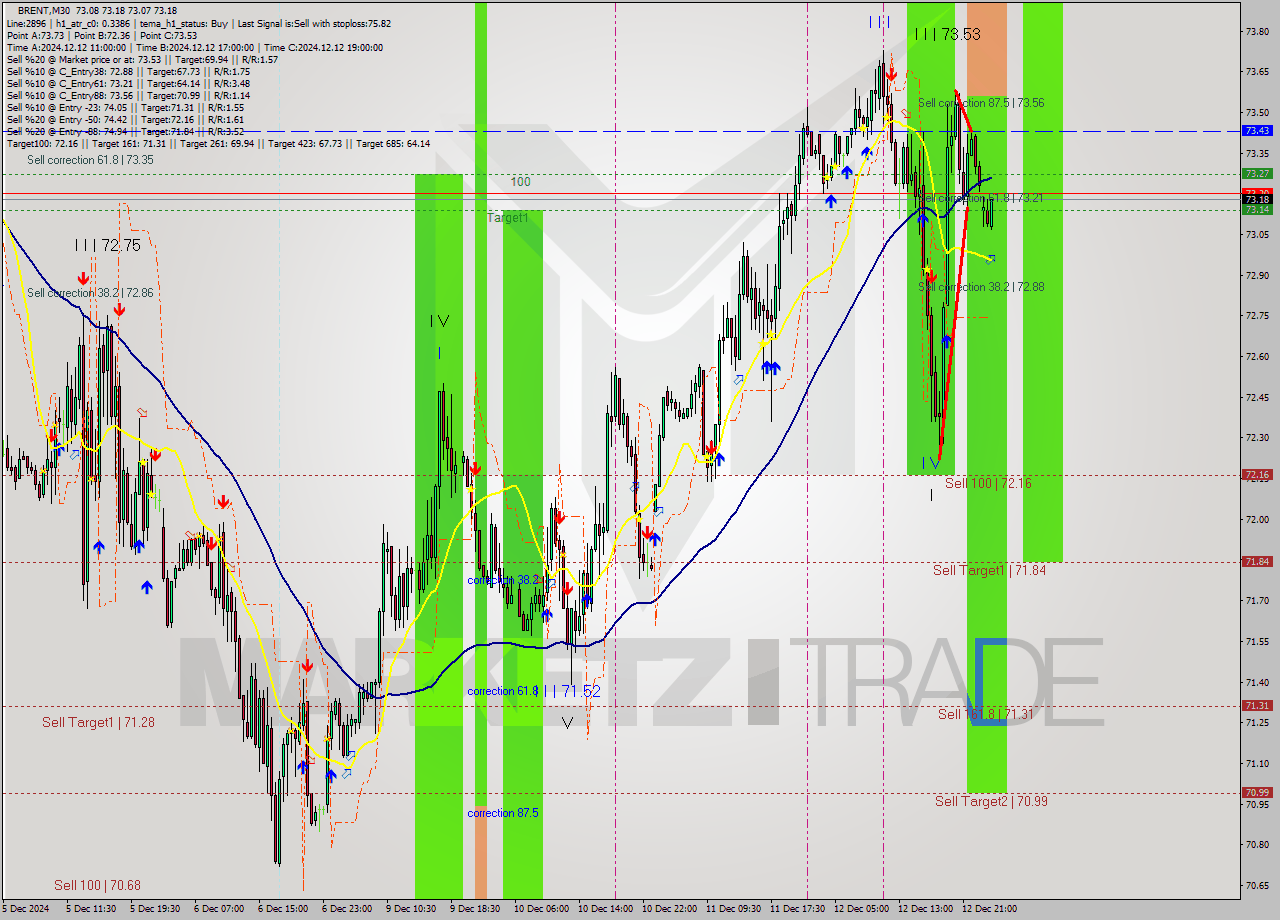
Task: Click the 'Sell %10 @ C_Entry88: 73.56' line
Action: tap(128, 95)
